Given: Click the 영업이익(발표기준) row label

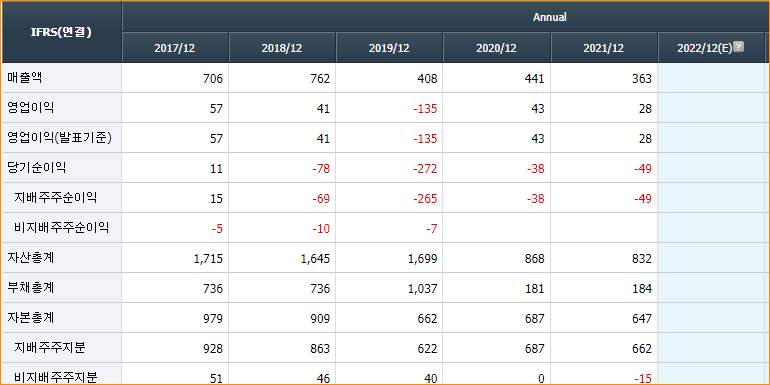Looking at the screenshot, I should coord(59,138).
